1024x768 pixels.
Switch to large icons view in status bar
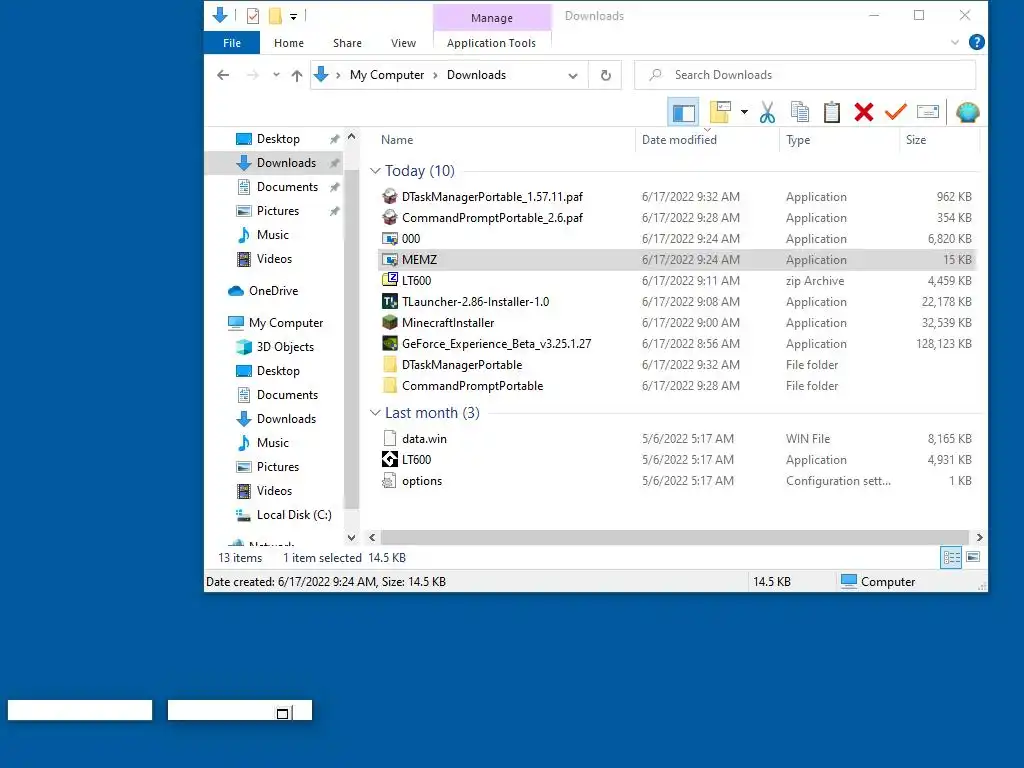[972, 557]
